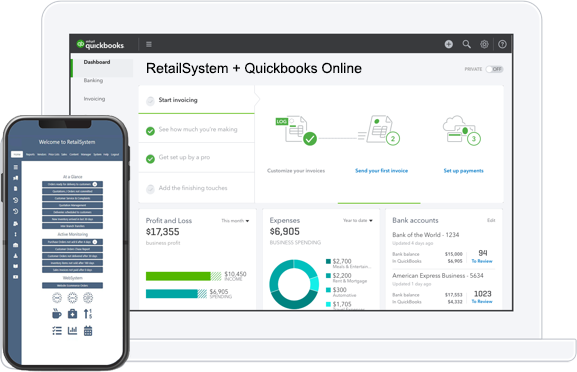Viewport: 577px width, 372px height.
Task: Check the Start invoicing circle
Action: tap(150, 101)
